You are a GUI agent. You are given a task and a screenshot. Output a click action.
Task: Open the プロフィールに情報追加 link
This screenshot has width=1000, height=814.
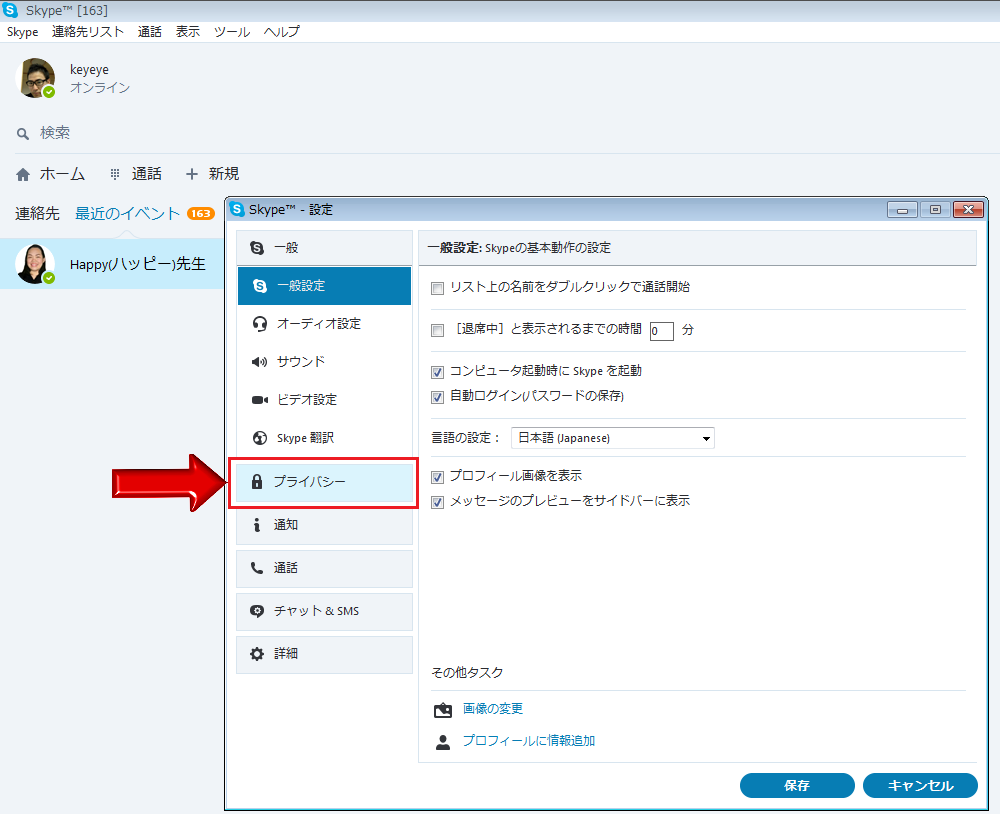529,741
